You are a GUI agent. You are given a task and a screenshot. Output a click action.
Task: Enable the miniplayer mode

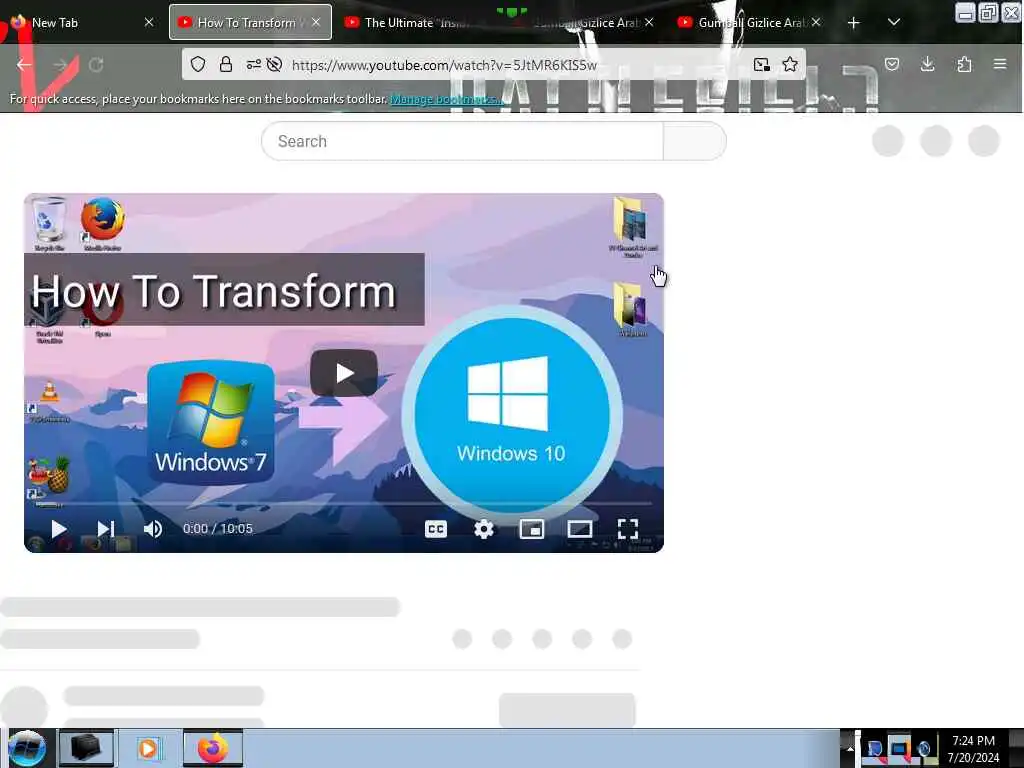(x=532, y=528)
